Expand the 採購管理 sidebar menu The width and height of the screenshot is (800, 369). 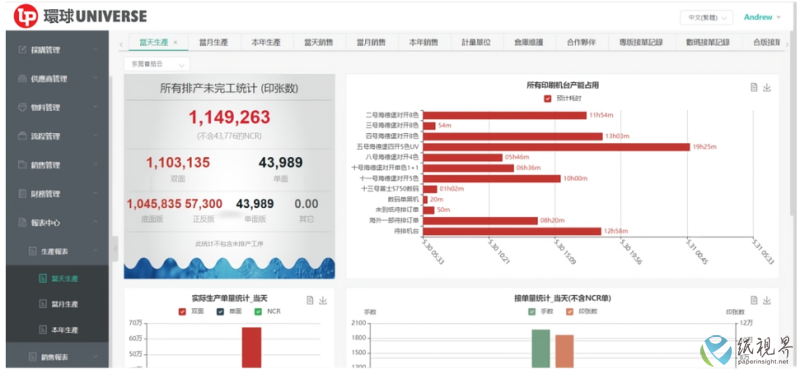coord(57,50)
